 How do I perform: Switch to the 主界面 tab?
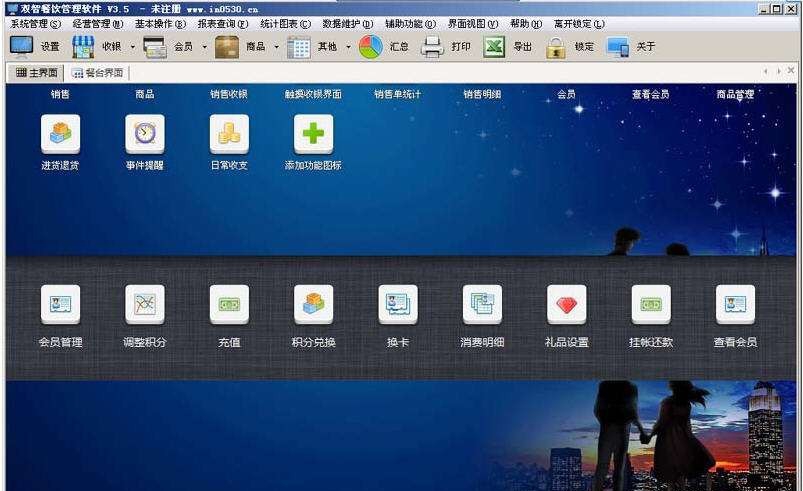(36, 73)
